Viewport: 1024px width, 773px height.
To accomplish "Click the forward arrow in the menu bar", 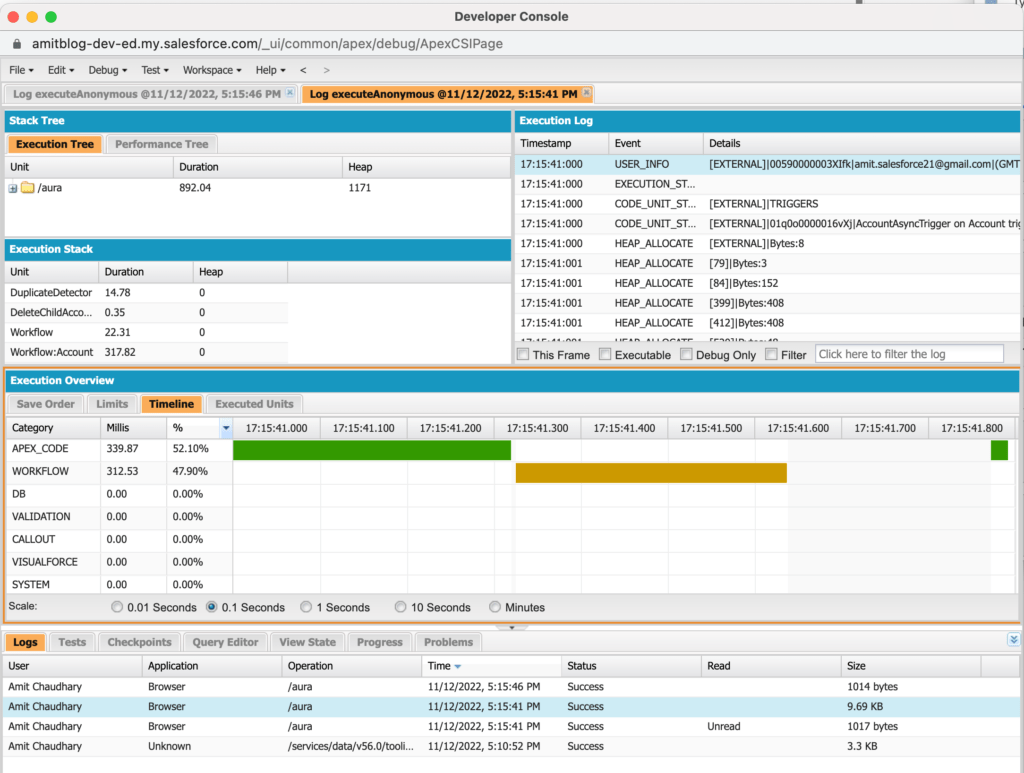I will click(326, 70).
